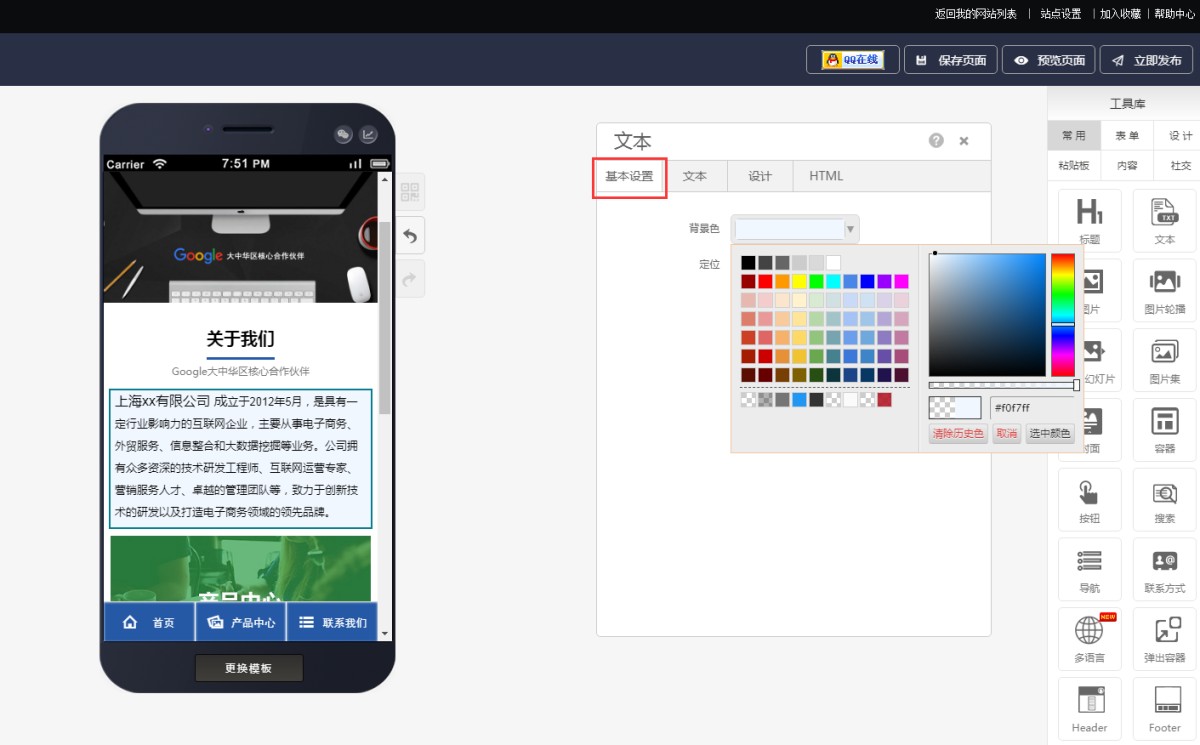1200x745 pixels.
Task: Insert the 弹出容器 popup container widget
Action: 1164,638
